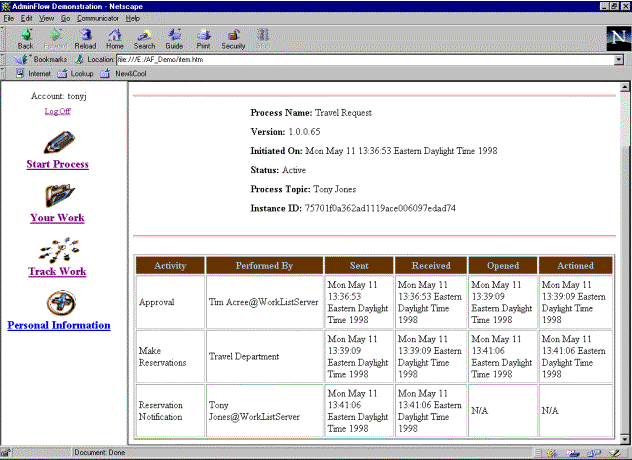Go to Home via toolbar icon
This screenshot has width=632, height=460.
[115, 38]
